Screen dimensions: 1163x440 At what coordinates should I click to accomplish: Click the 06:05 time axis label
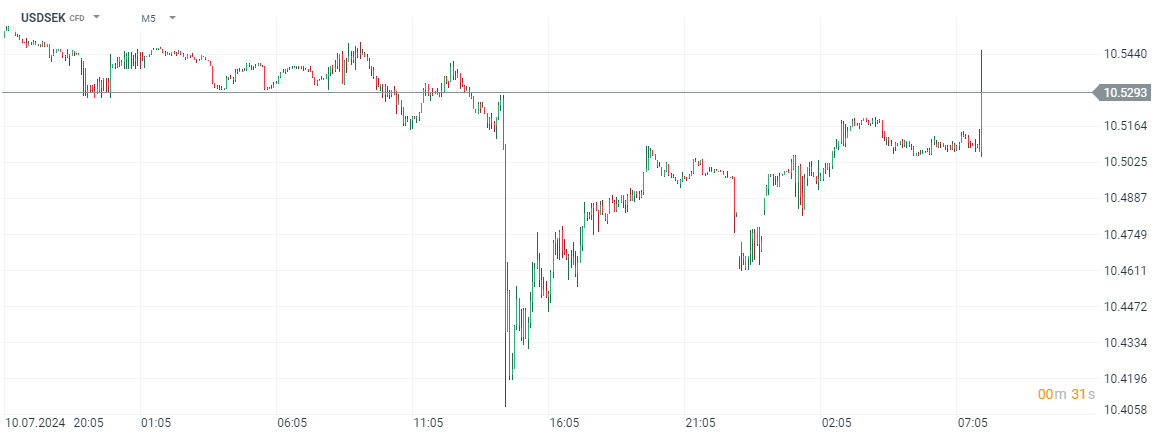click(x=292, y=424)
